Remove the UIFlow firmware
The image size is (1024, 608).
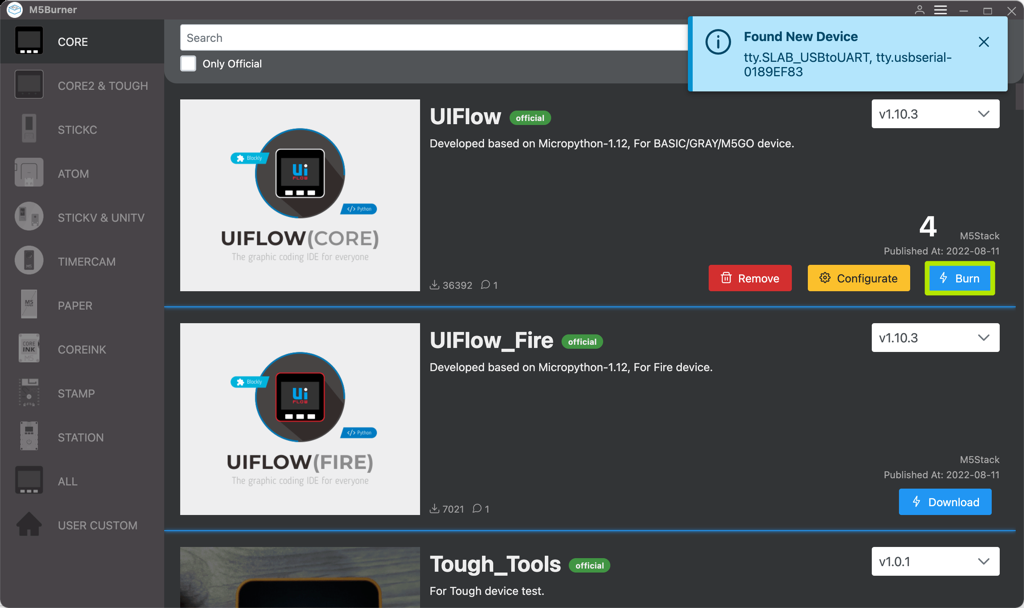point(750,278)
